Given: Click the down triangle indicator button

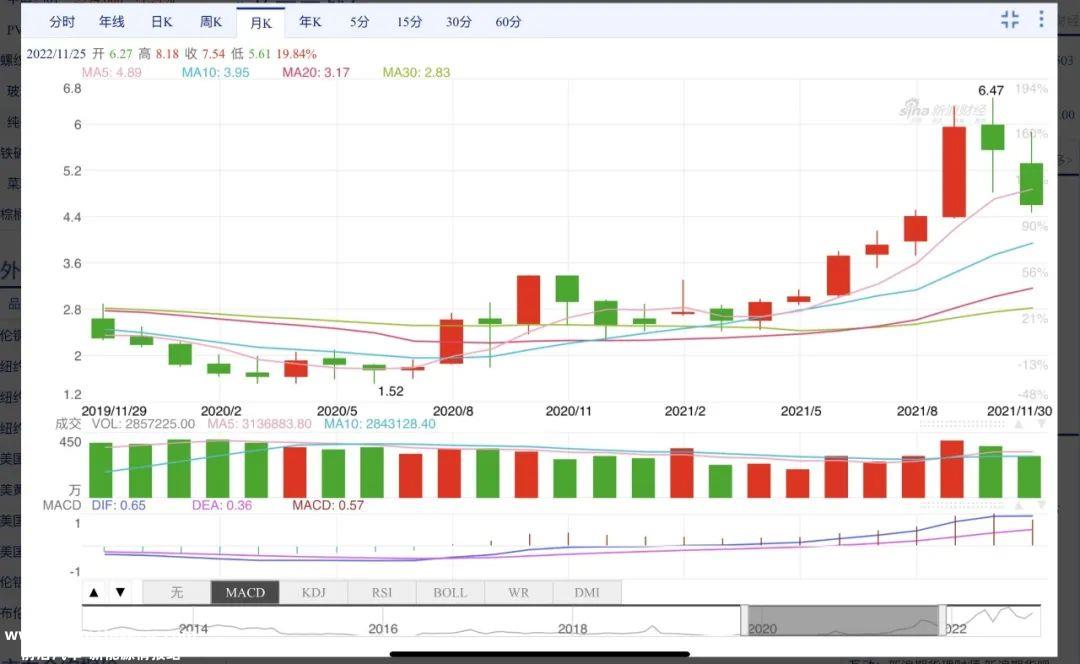Looking at the screenshot, I should coord(121,592).
